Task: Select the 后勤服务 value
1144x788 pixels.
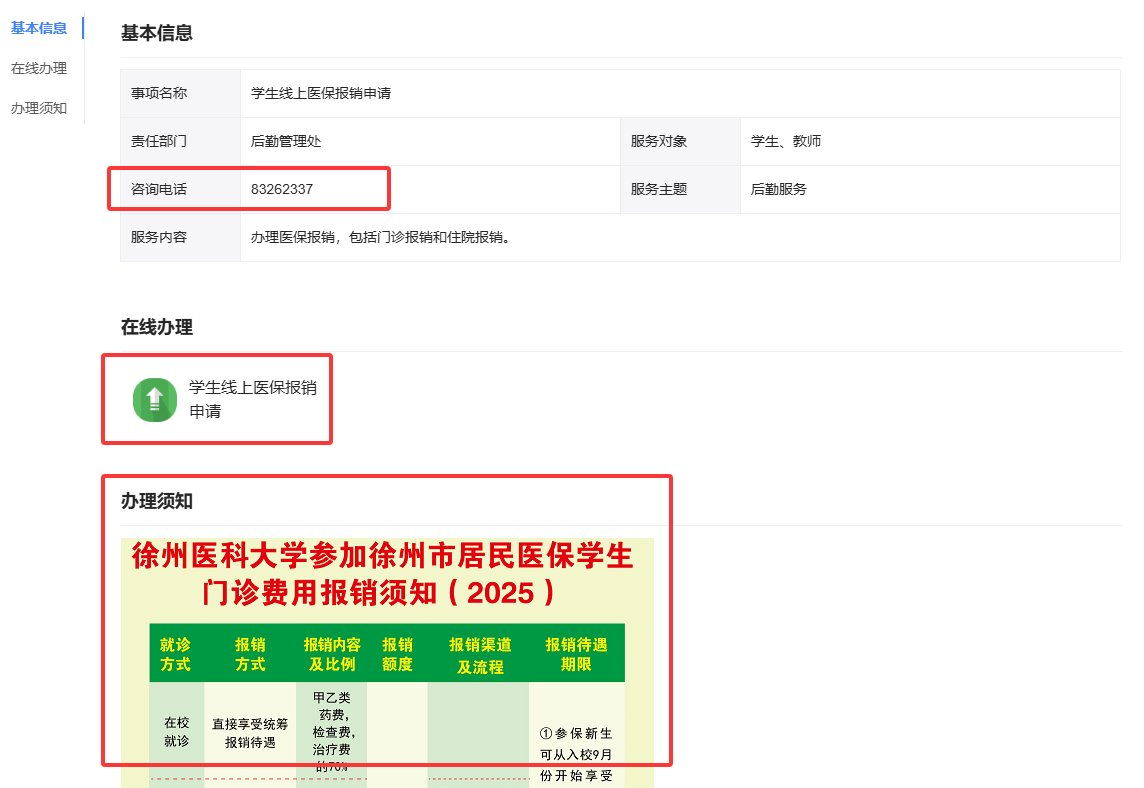Action: (778, 189)
